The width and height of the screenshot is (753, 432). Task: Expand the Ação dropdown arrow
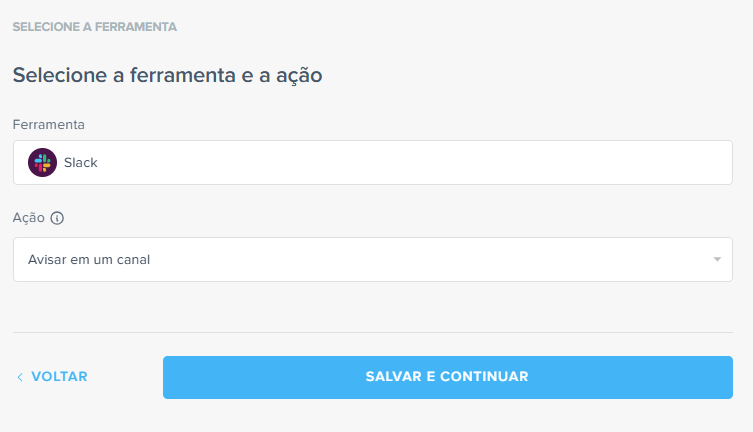(717, 260)
